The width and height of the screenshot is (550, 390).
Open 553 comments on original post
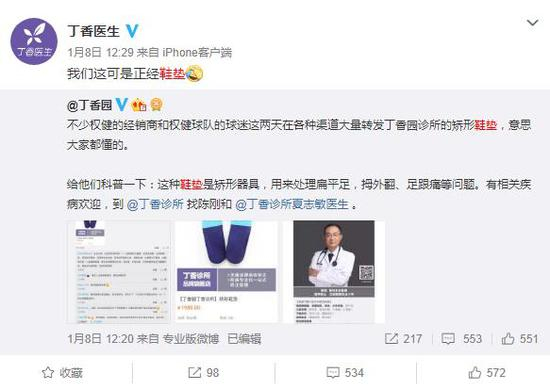[461, 339]
